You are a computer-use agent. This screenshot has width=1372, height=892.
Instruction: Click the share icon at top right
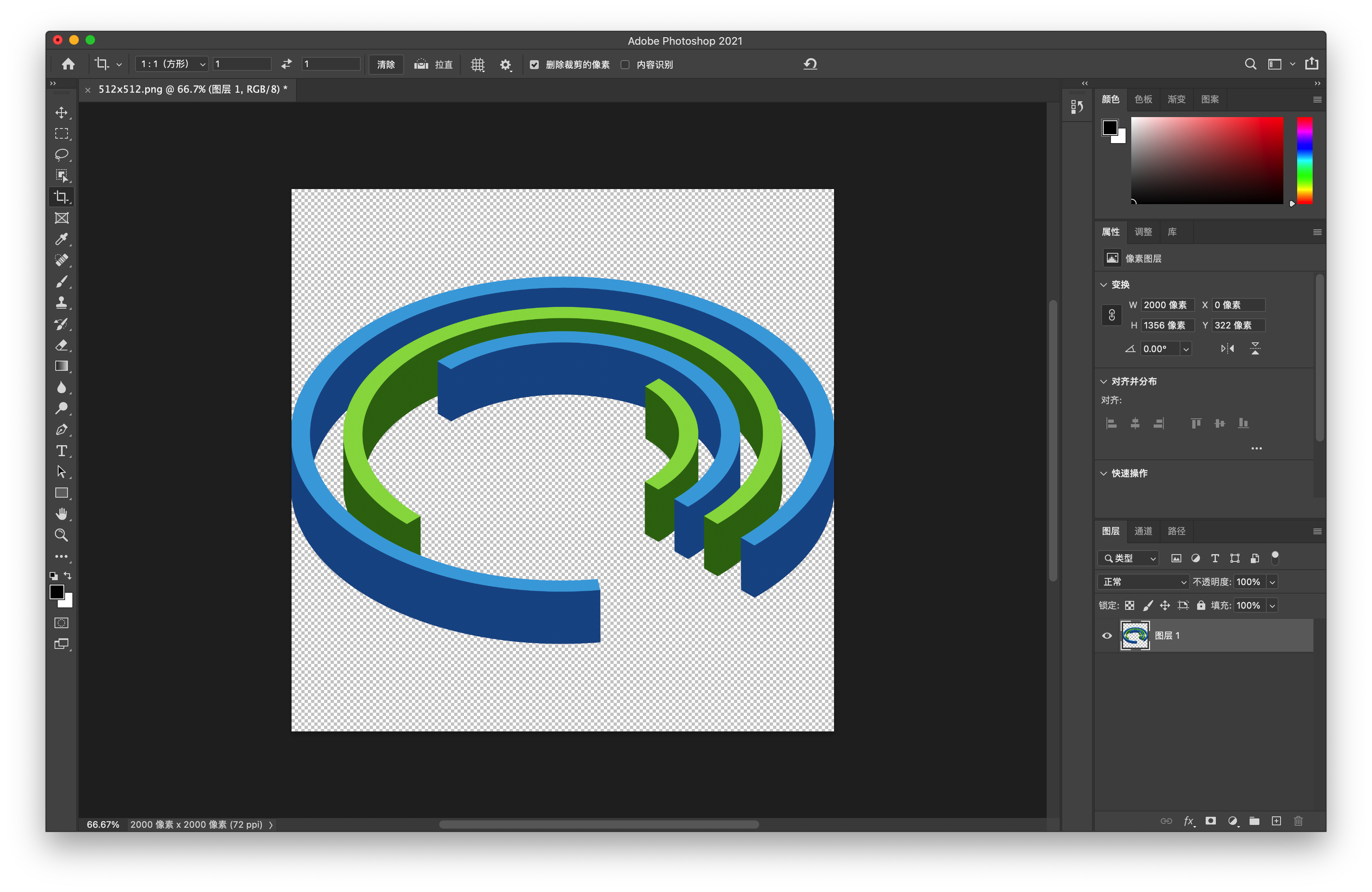(x=1311, y=63)
